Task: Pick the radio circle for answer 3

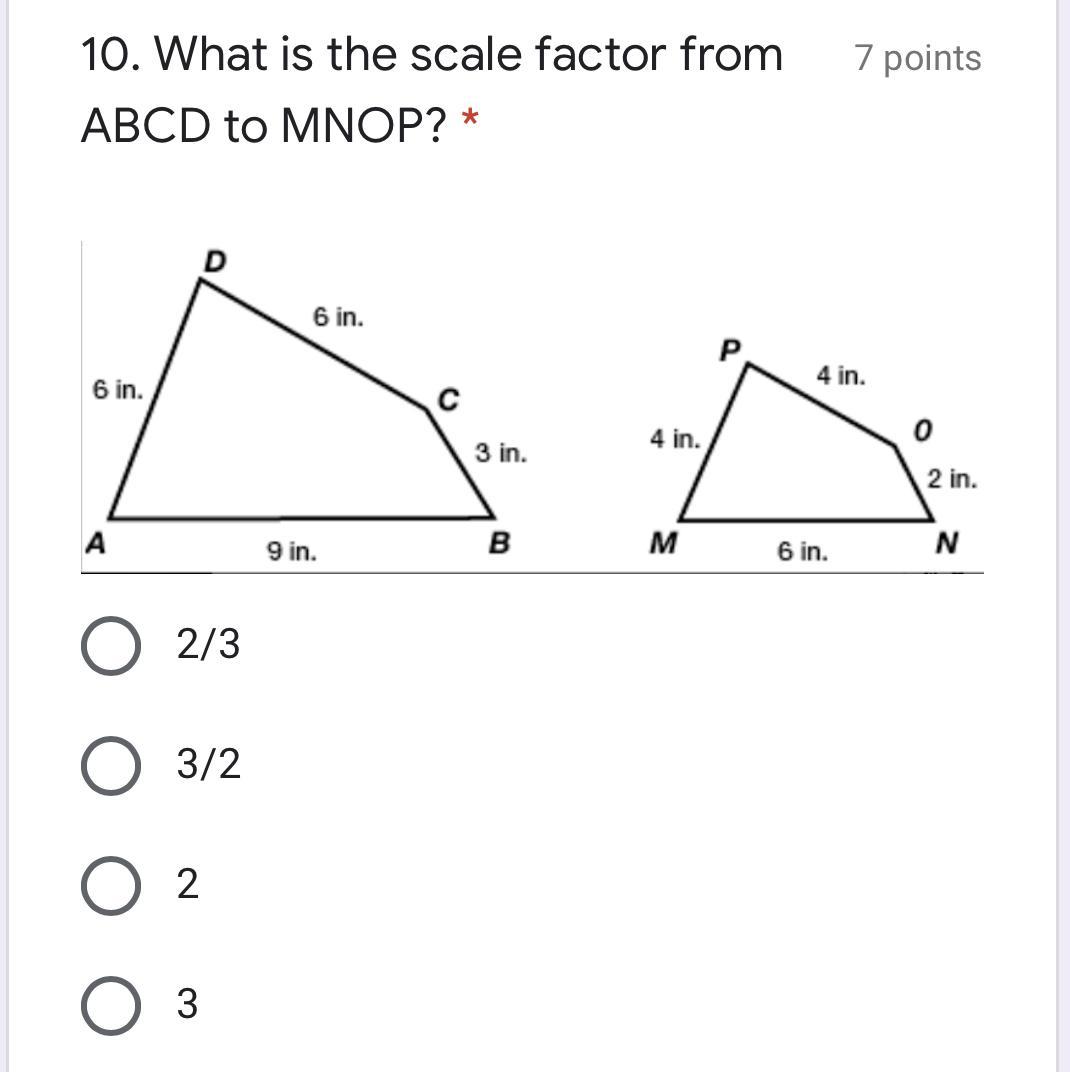Action: pyautogui.click(x=110, y=1004)
